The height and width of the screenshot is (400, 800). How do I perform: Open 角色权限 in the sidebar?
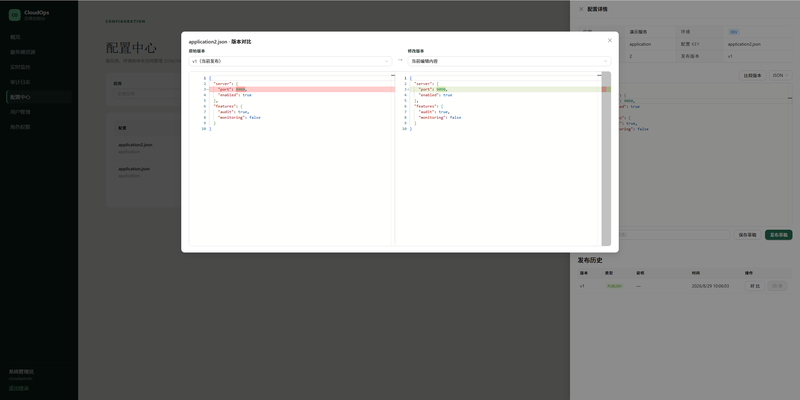point(39,127)
